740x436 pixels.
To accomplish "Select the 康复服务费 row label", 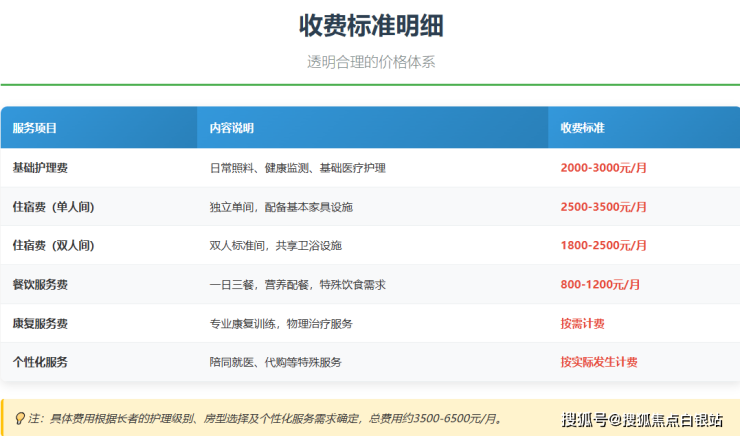I will point(40,324).
